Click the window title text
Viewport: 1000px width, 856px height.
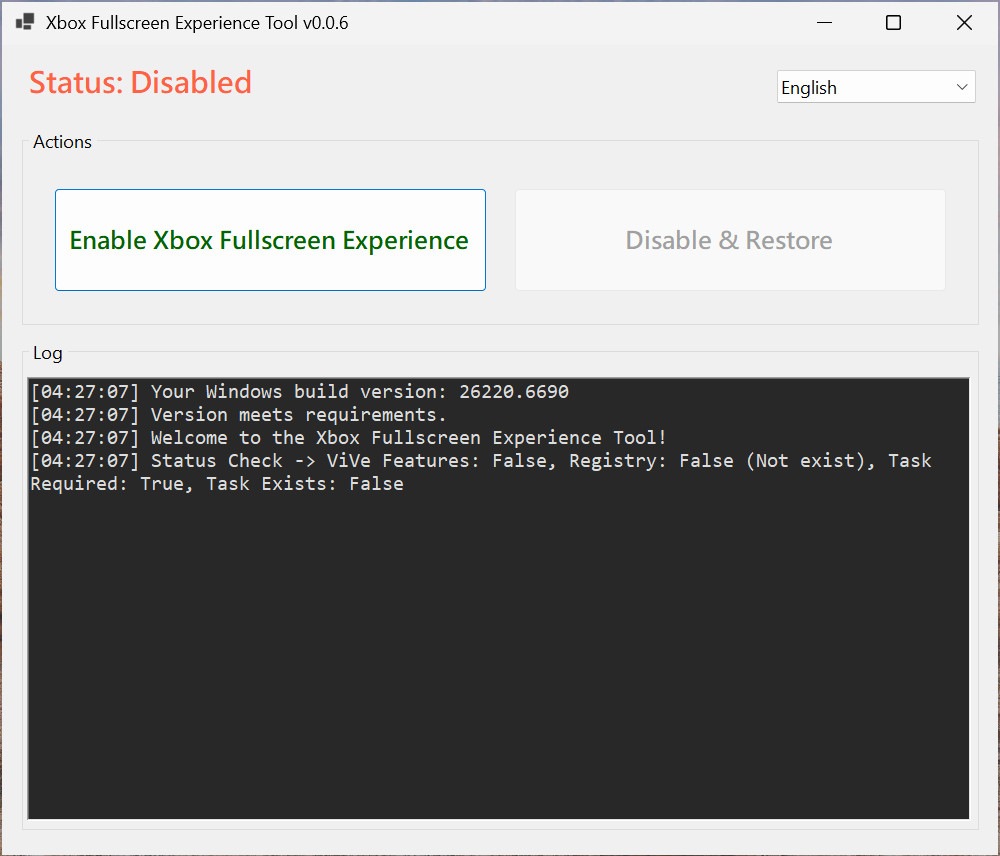coord(197,22)
